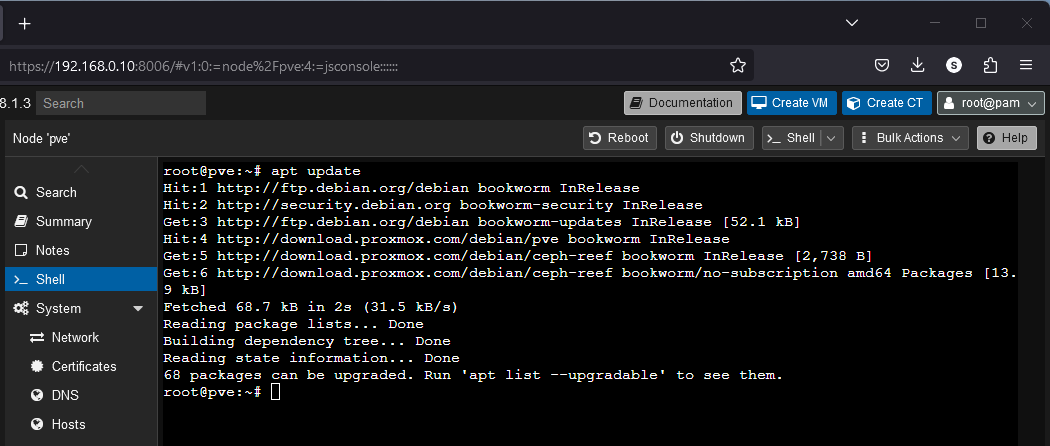Open Hosts under System
Viewport: 1050px width, 446px height.
tap(80, 425)
